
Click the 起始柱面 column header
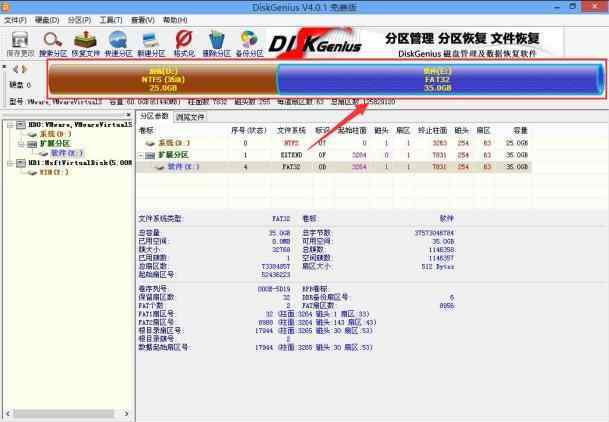tap(352, 131)
